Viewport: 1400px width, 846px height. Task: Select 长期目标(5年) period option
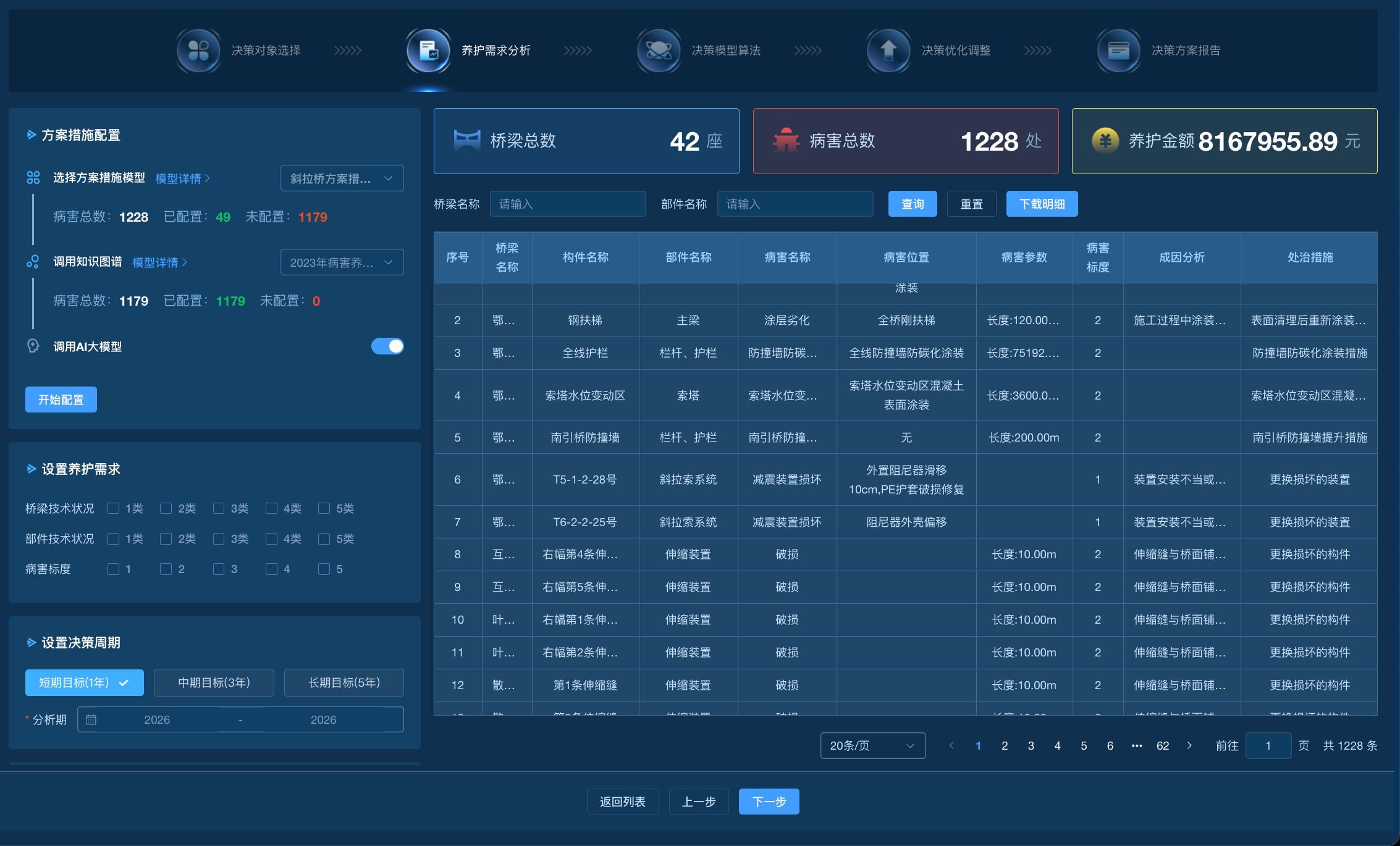pos(344,682)
